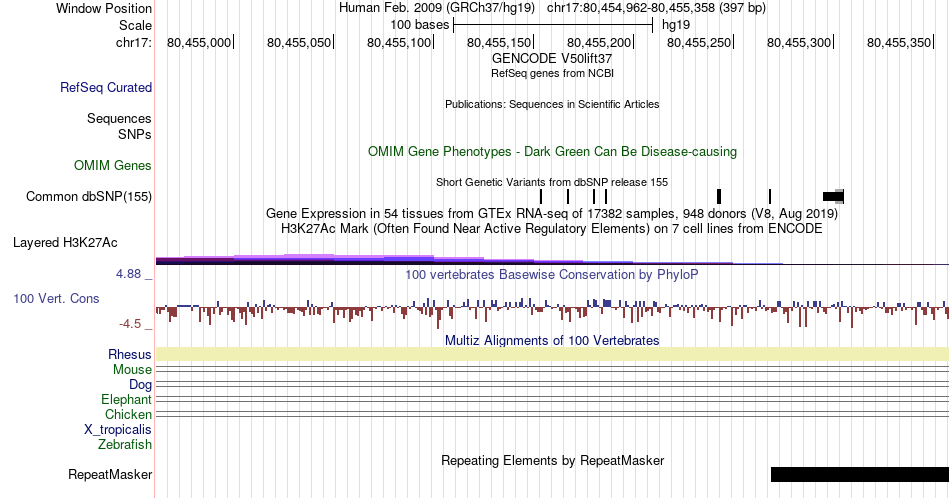
Task: Click the 80,455,100 ruler coordinate
Action: click(x=399, y=42)
